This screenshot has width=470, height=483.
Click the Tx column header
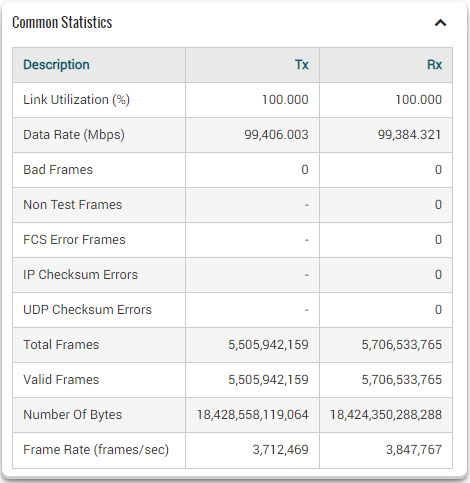302,65
